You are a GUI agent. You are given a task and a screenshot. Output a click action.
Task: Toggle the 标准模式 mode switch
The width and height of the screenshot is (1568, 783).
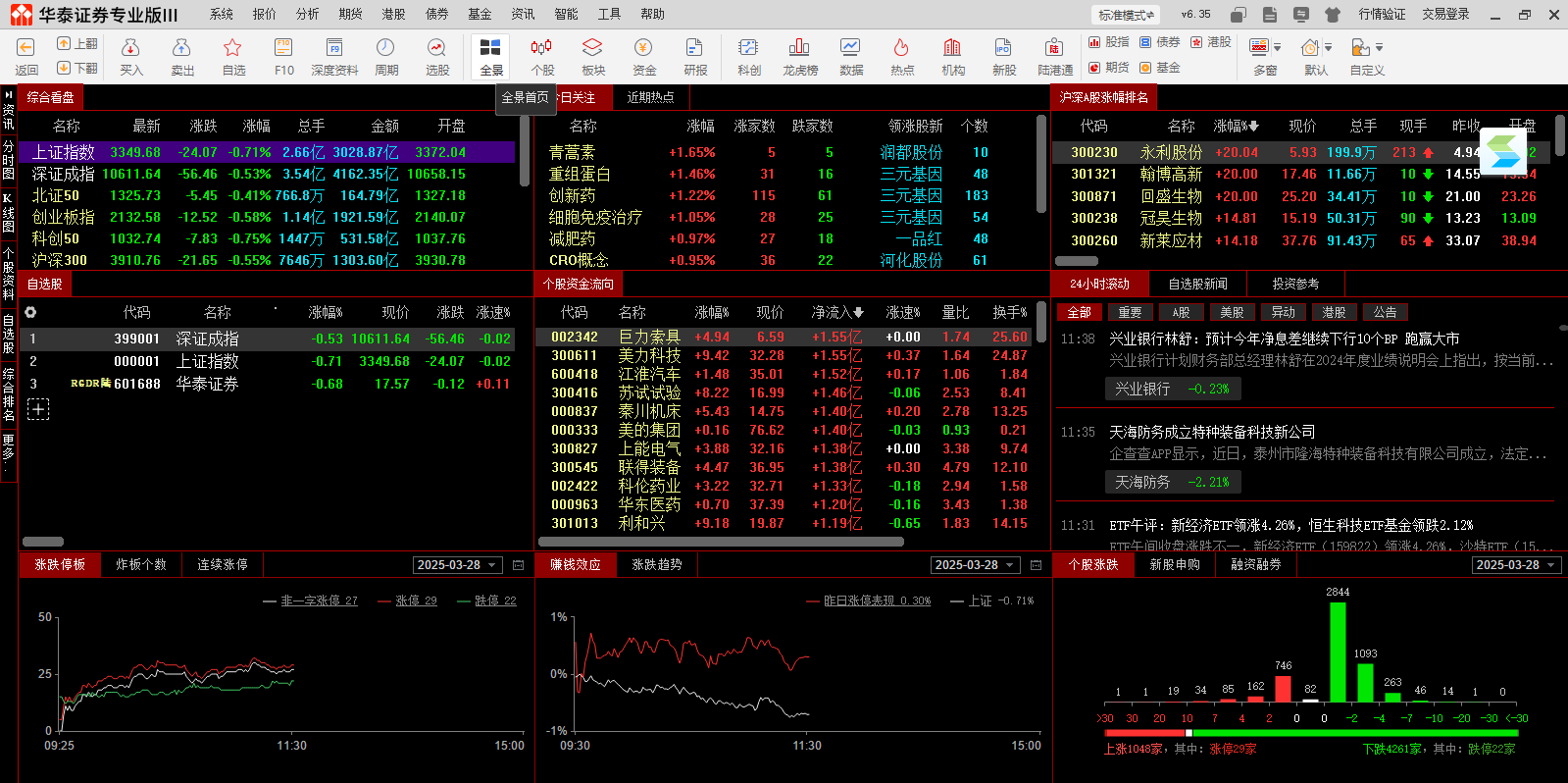[1126, 15]
